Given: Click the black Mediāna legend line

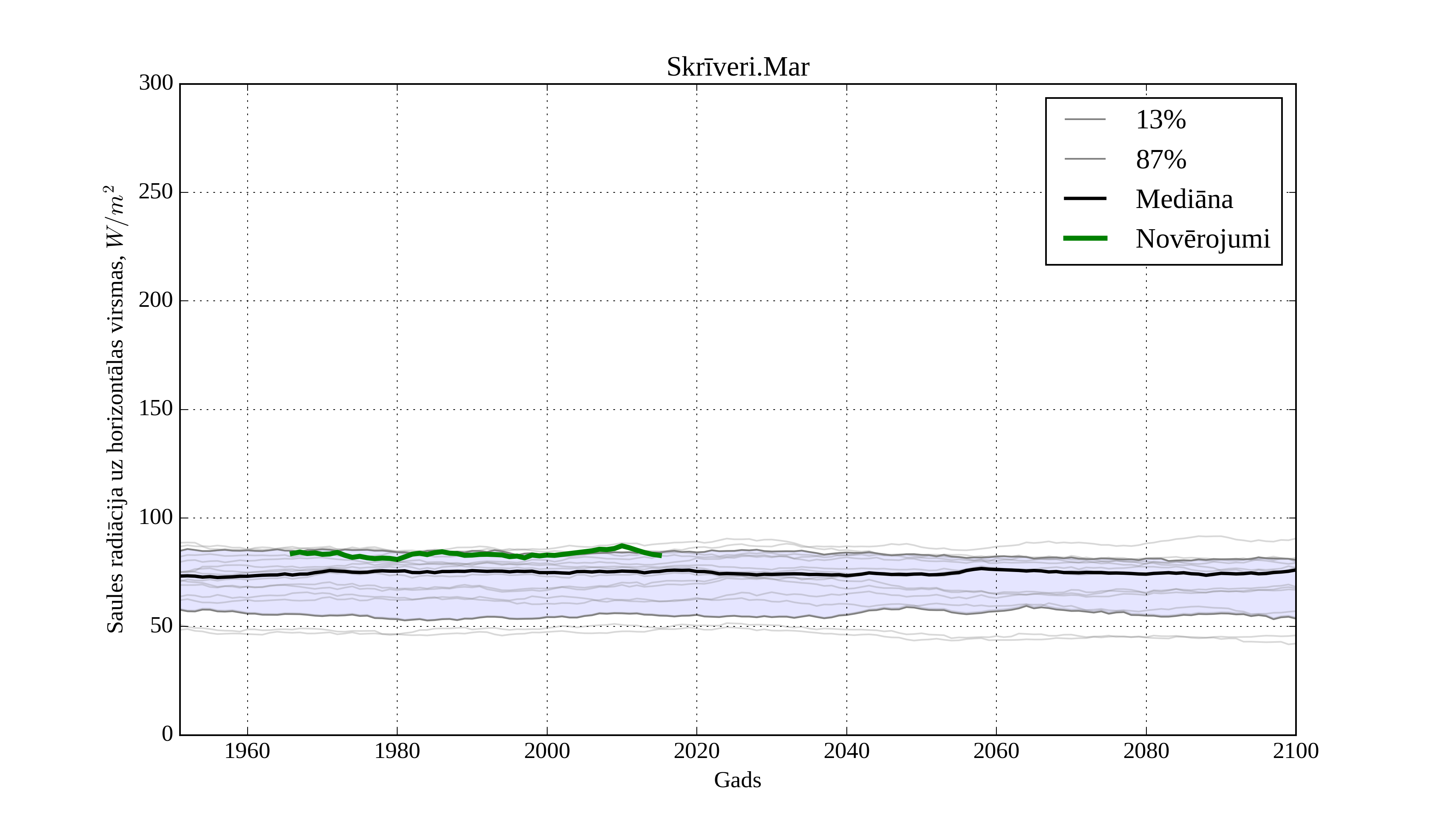Looking at the screenshot, I should point(1084,199).
